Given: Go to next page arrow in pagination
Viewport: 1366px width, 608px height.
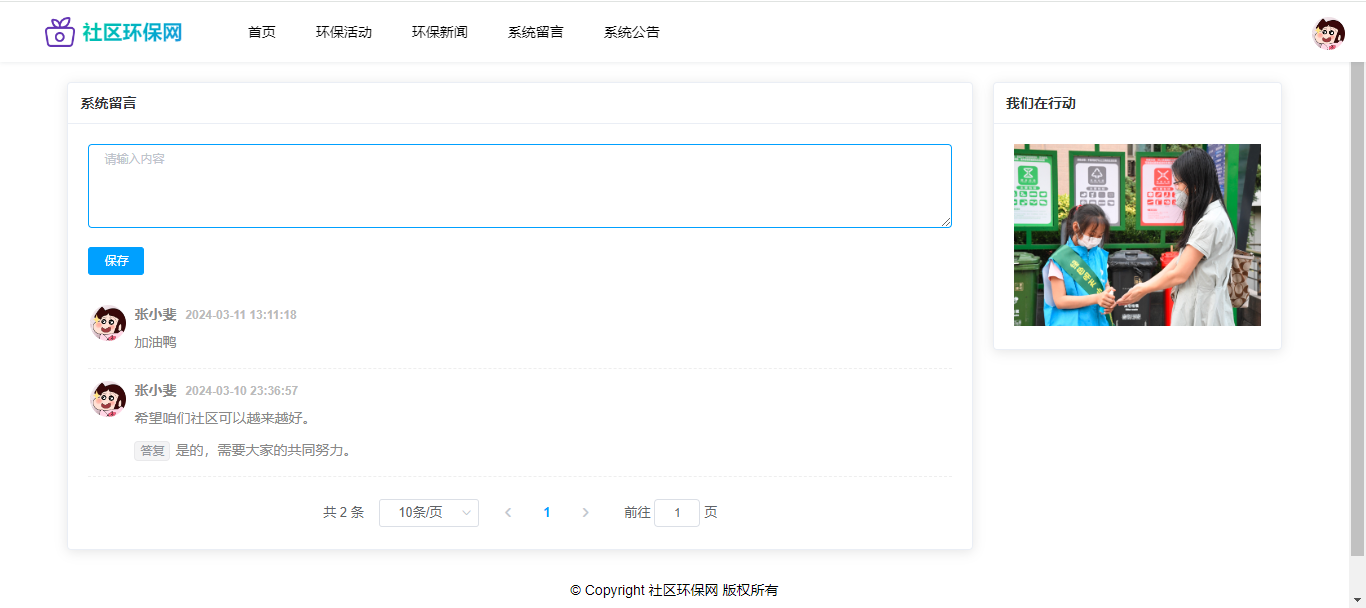Looking at the screenshot, I should (586, 513).
